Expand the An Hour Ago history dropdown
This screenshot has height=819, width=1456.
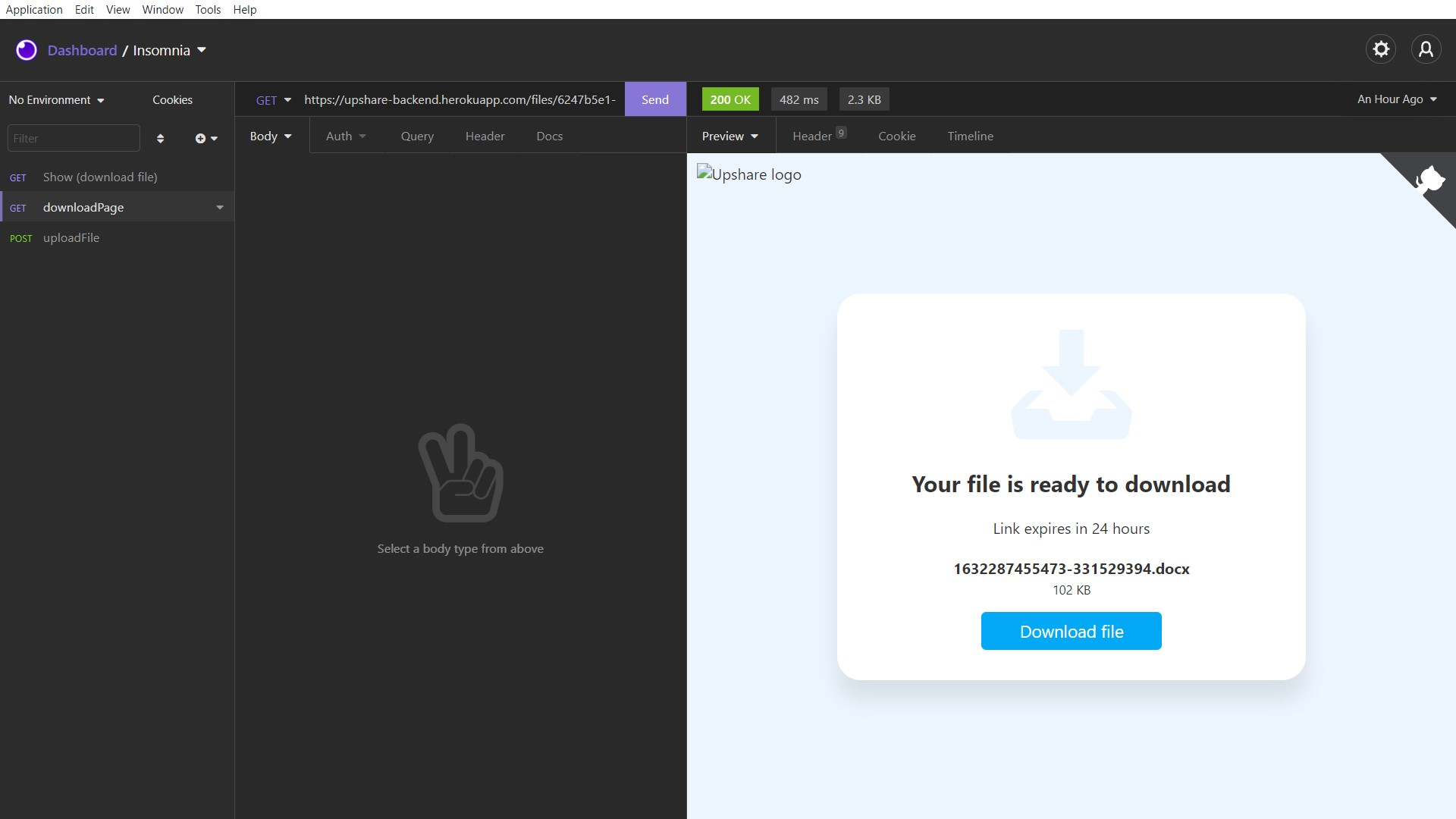1397,99
